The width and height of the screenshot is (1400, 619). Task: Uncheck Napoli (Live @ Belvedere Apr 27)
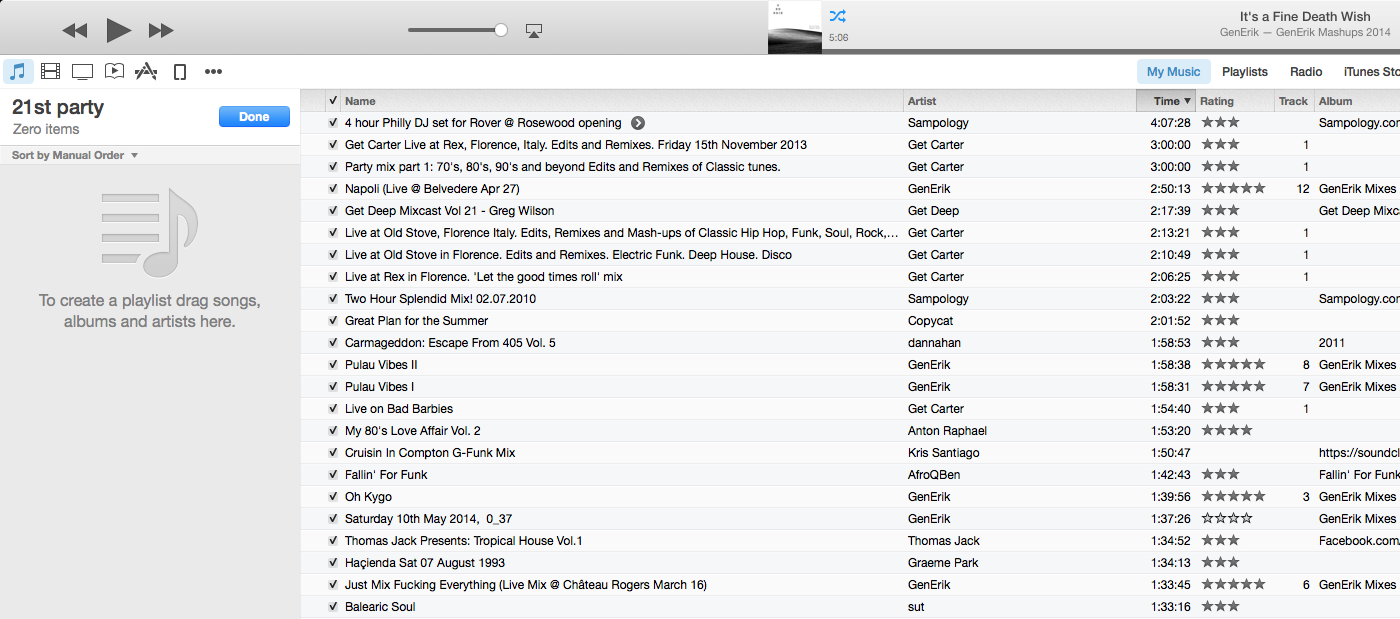(332, 189)
